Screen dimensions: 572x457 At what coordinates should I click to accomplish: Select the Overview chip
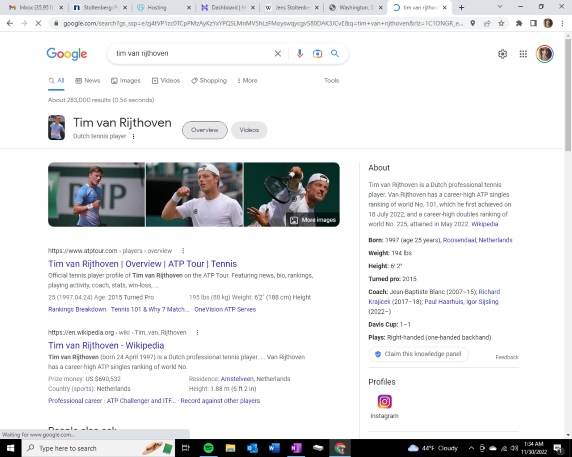[205, 130]
